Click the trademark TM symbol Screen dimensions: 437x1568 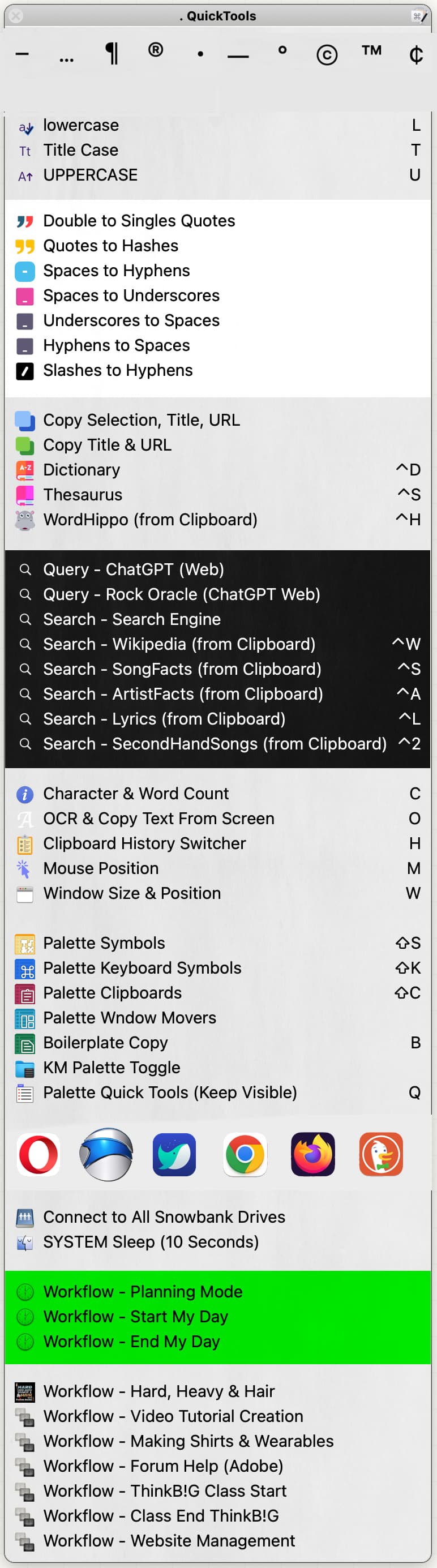(x=371, y=51)
